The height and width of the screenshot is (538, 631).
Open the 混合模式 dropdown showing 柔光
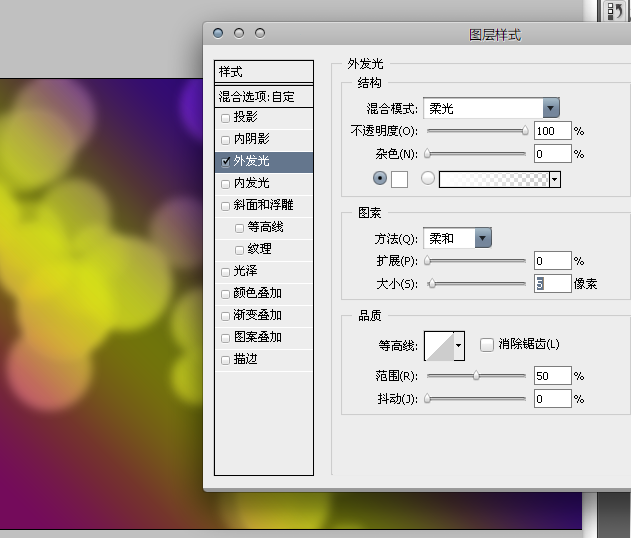click(491, 108)
